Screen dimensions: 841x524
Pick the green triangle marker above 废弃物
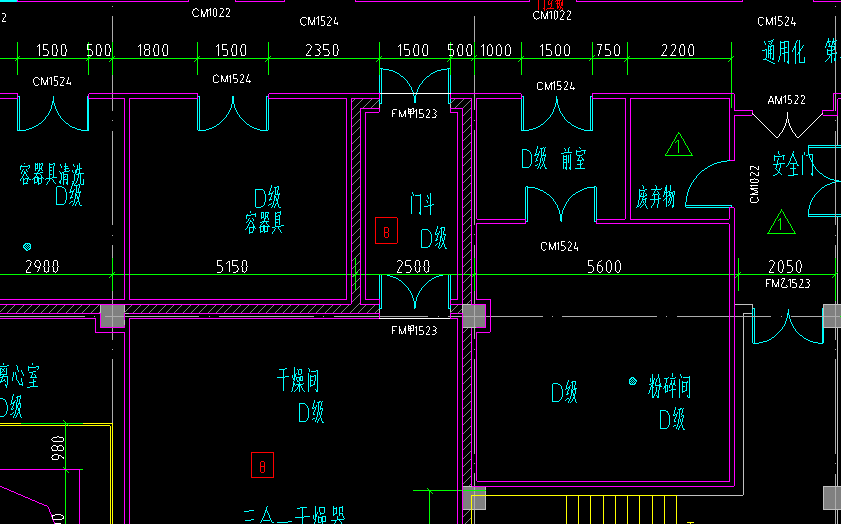678,145
